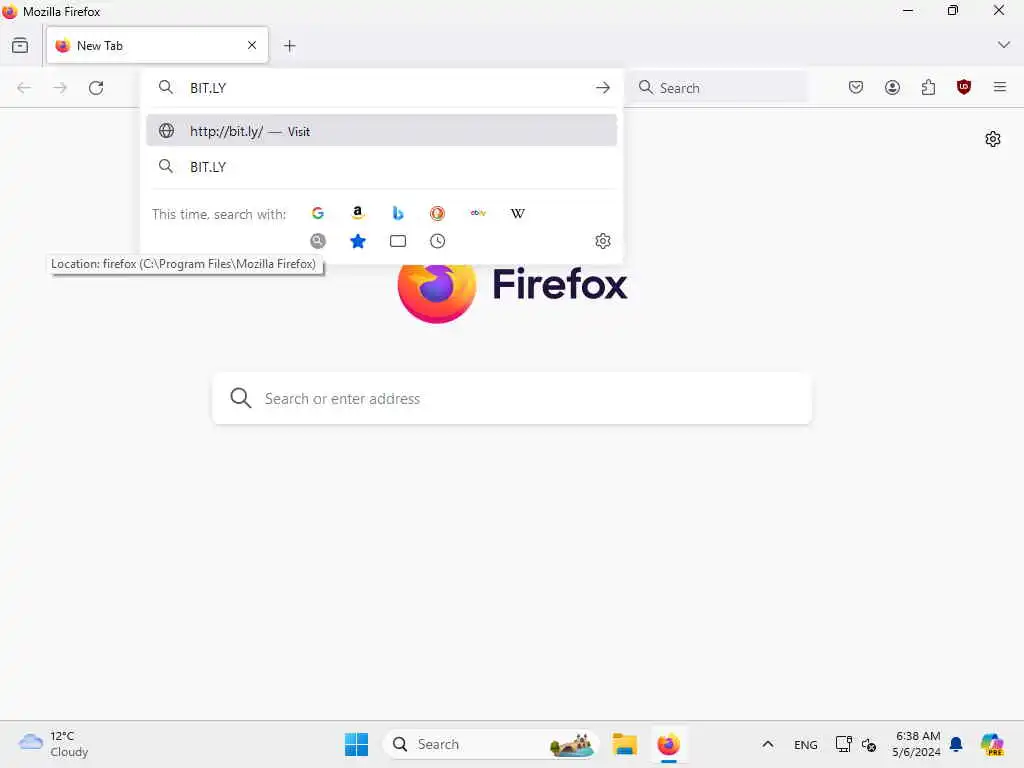Search this time with Amazon
Screen dimensions: 1024x768
[x=358, y=213]
